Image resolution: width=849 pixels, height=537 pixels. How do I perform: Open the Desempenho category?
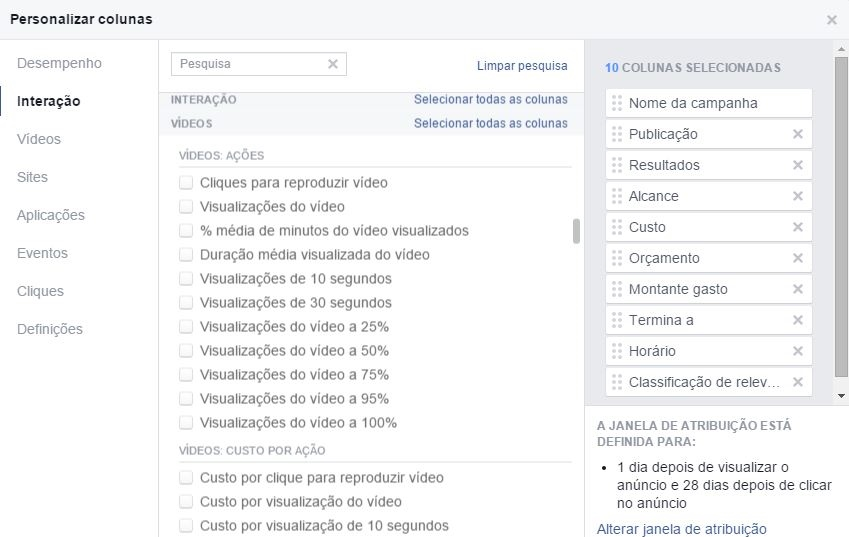pyautogui.click(x=59, y=63)
